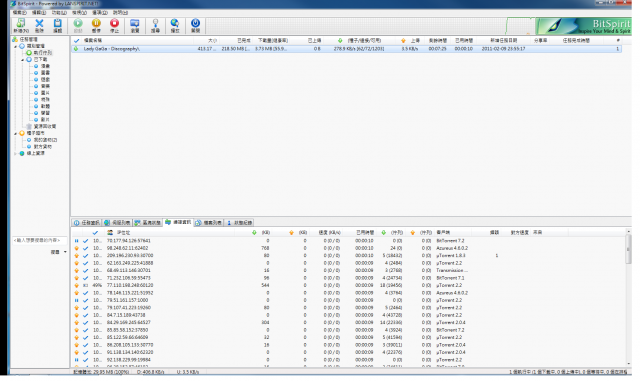Collapse the blue-circle downloaded node with category subitems
640x381 pixels.
[22, 60]
